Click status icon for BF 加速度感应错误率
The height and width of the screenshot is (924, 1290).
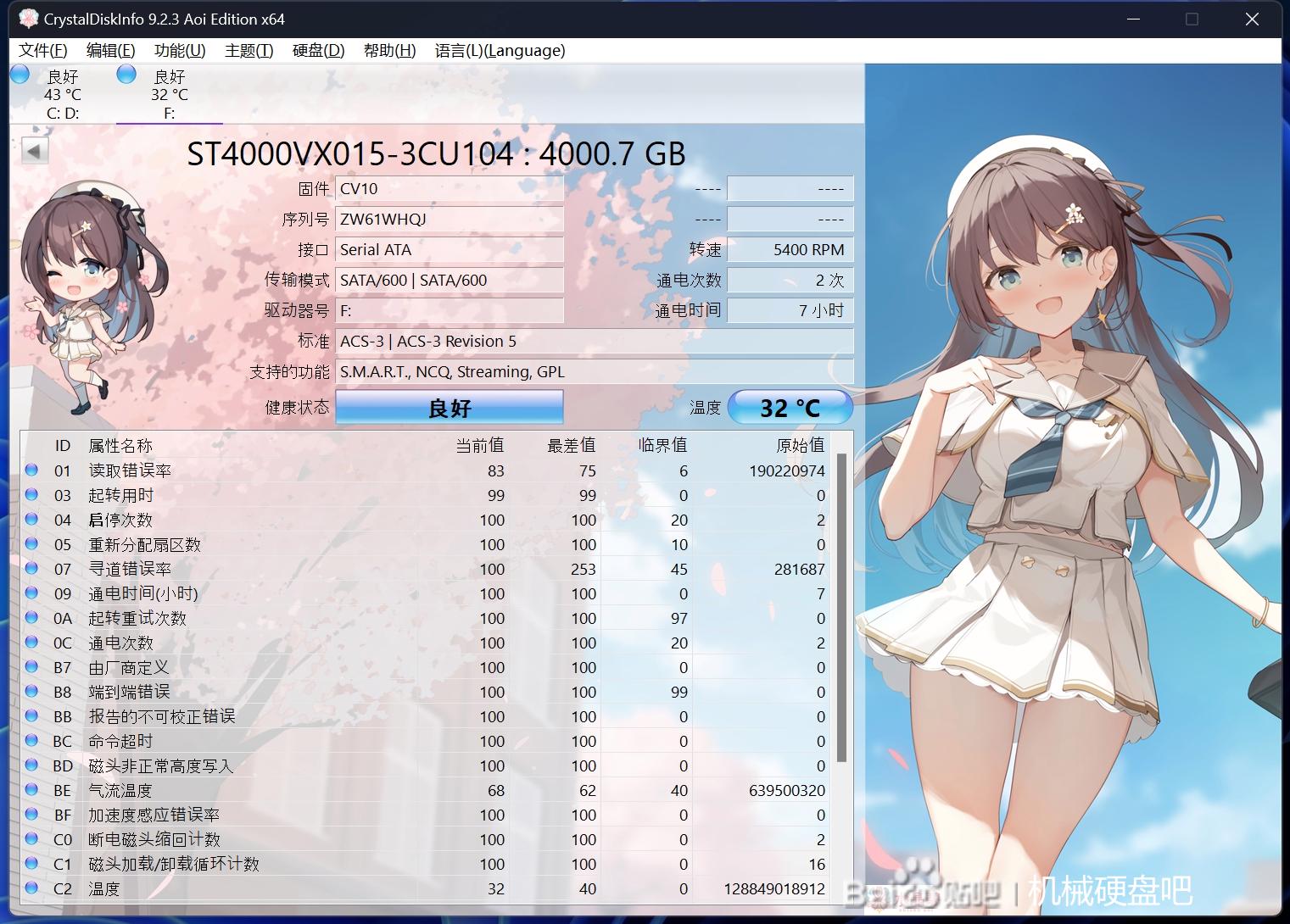(31, 814)
